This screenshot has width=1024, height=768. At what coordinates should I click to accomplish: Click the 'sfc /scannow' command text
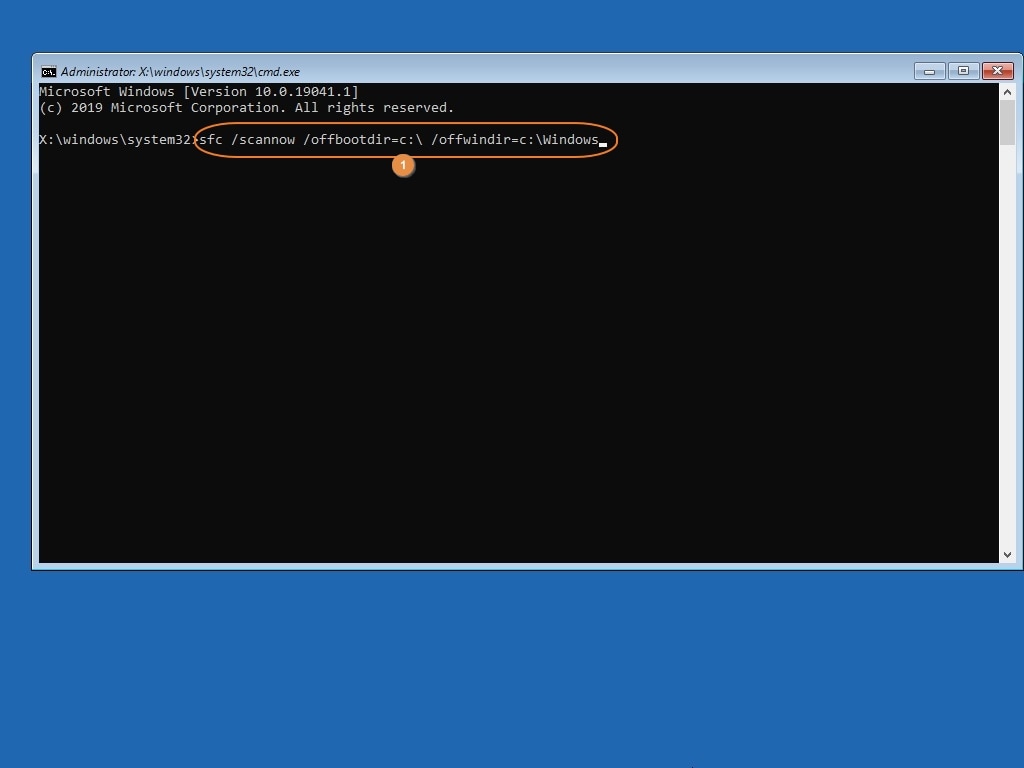coord(247,140)
